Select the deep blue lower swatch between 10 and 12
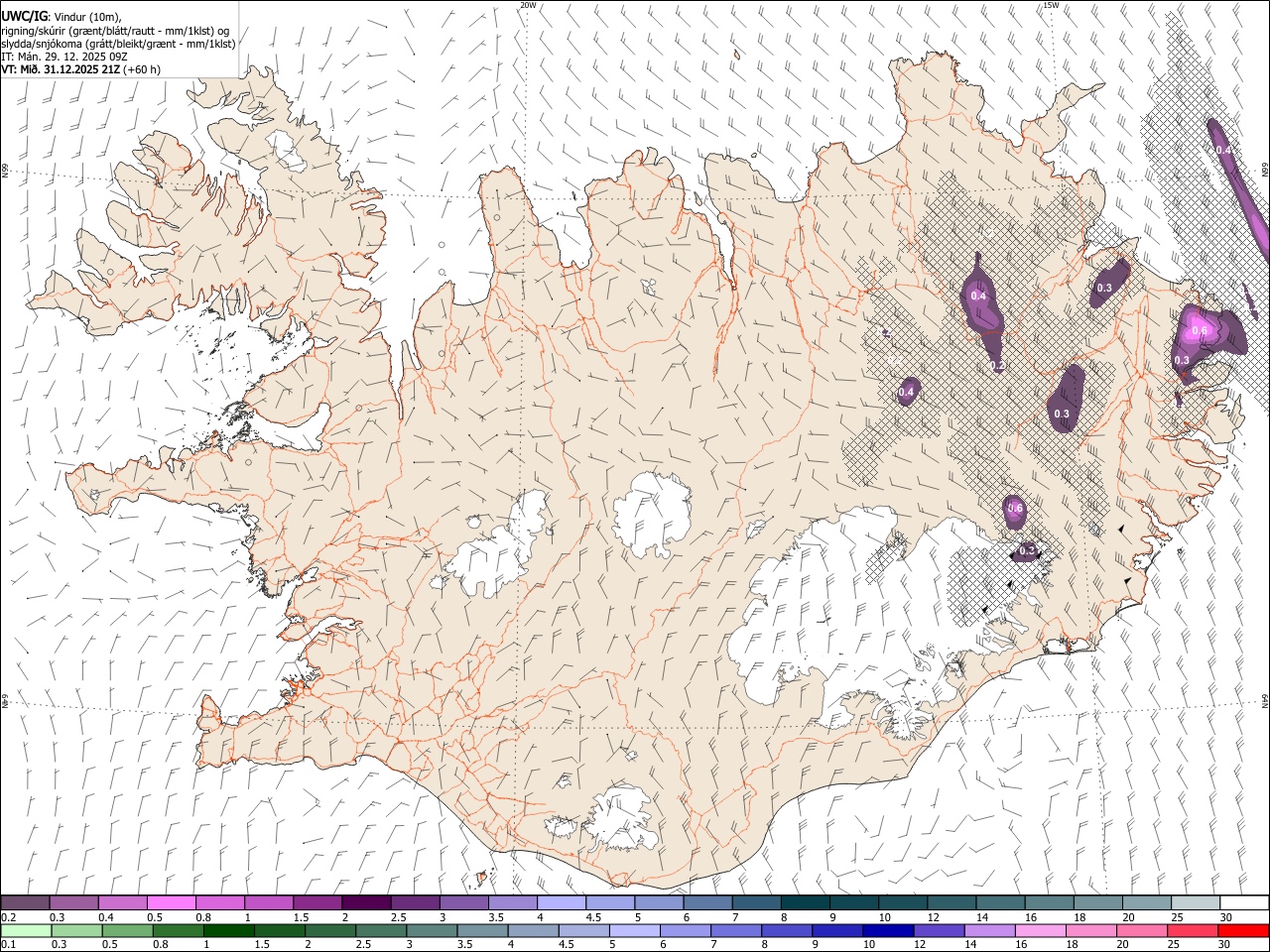This screenshot has width=1270, height=952. 887,930
